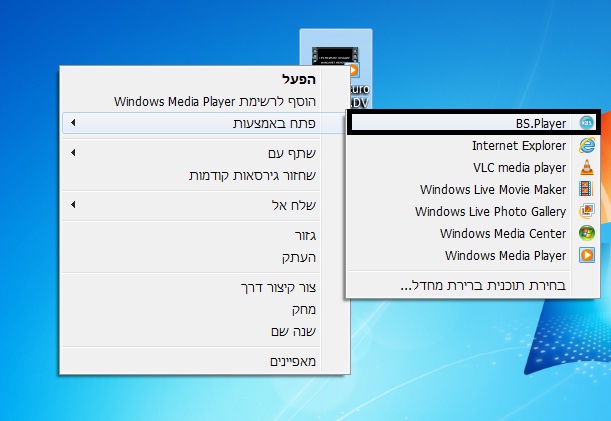Click the Windows Media Player icon in submenu

tap(586, 256)
